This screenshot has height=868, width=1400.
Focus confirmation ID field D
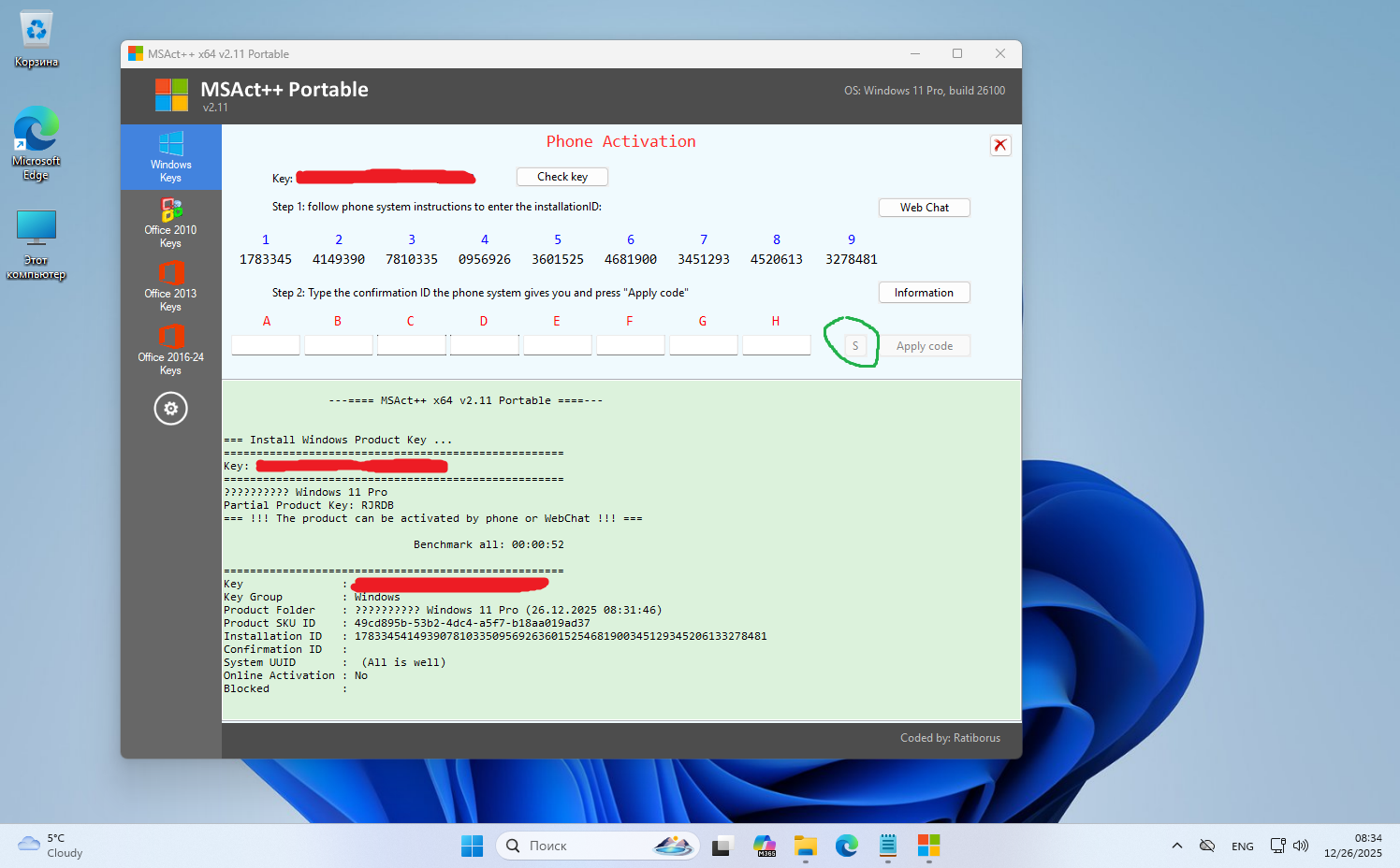click(485, 345)
